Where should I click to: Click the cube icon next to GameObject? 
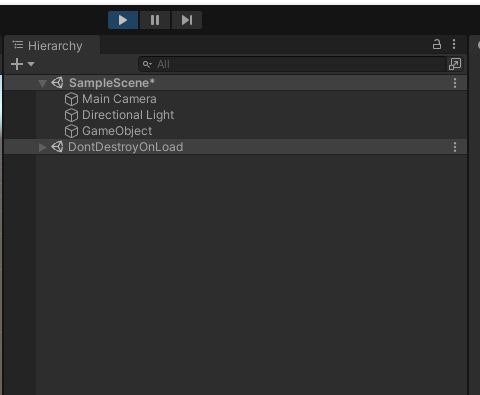coord(71,131)
